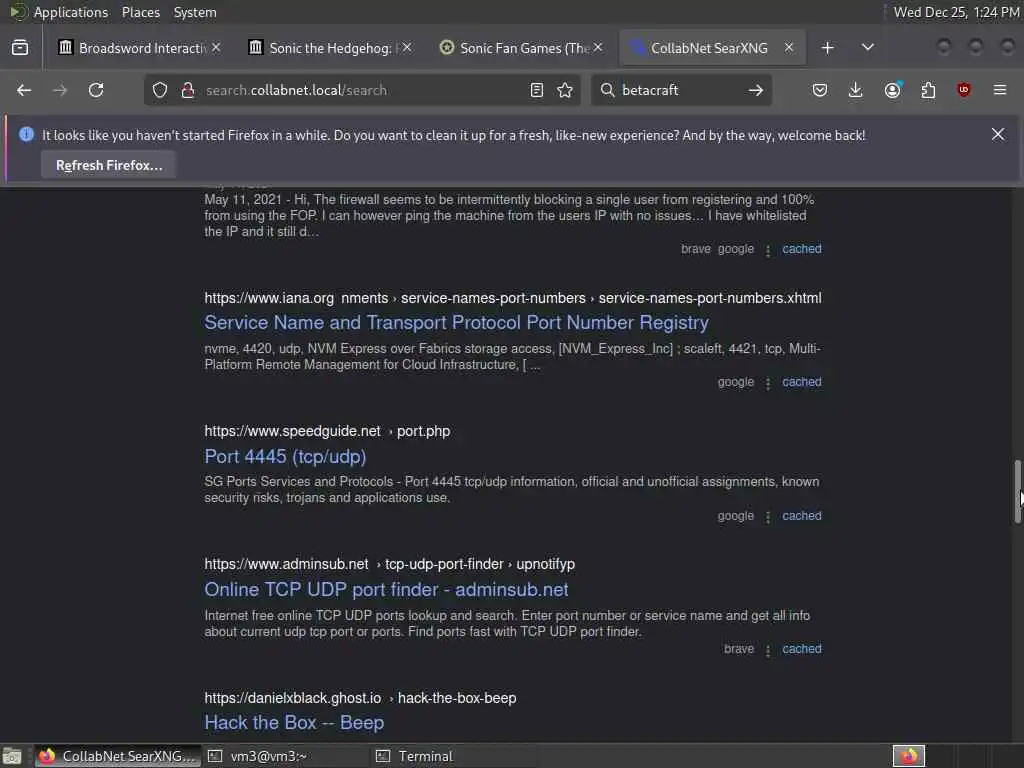Click https://www.iana.org URL text

tap(269, 298)
